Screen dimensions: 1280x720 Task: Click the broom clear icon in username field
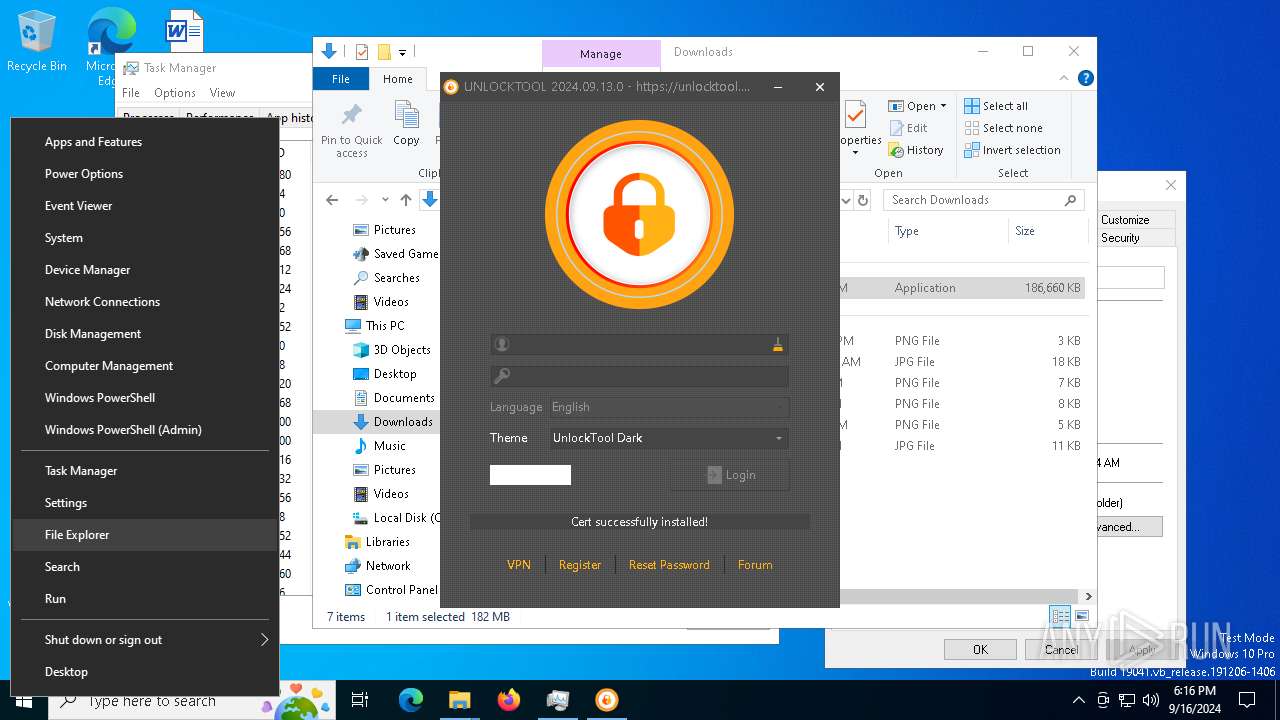click(x=777, y=345)
